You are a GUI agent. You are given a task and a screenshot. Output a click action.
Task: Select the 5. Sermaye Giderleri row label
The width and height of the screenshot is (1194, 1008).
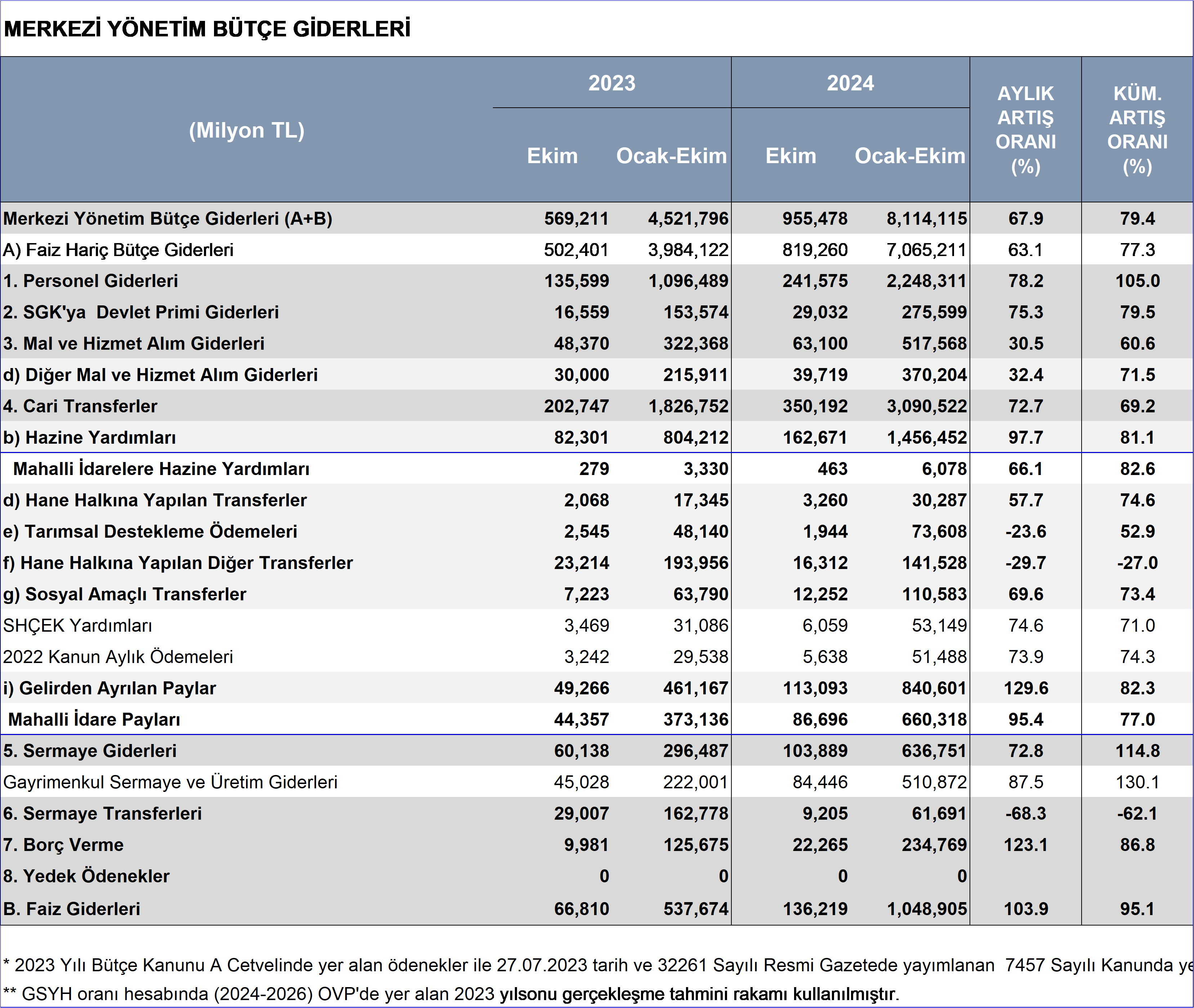(90, 750)
